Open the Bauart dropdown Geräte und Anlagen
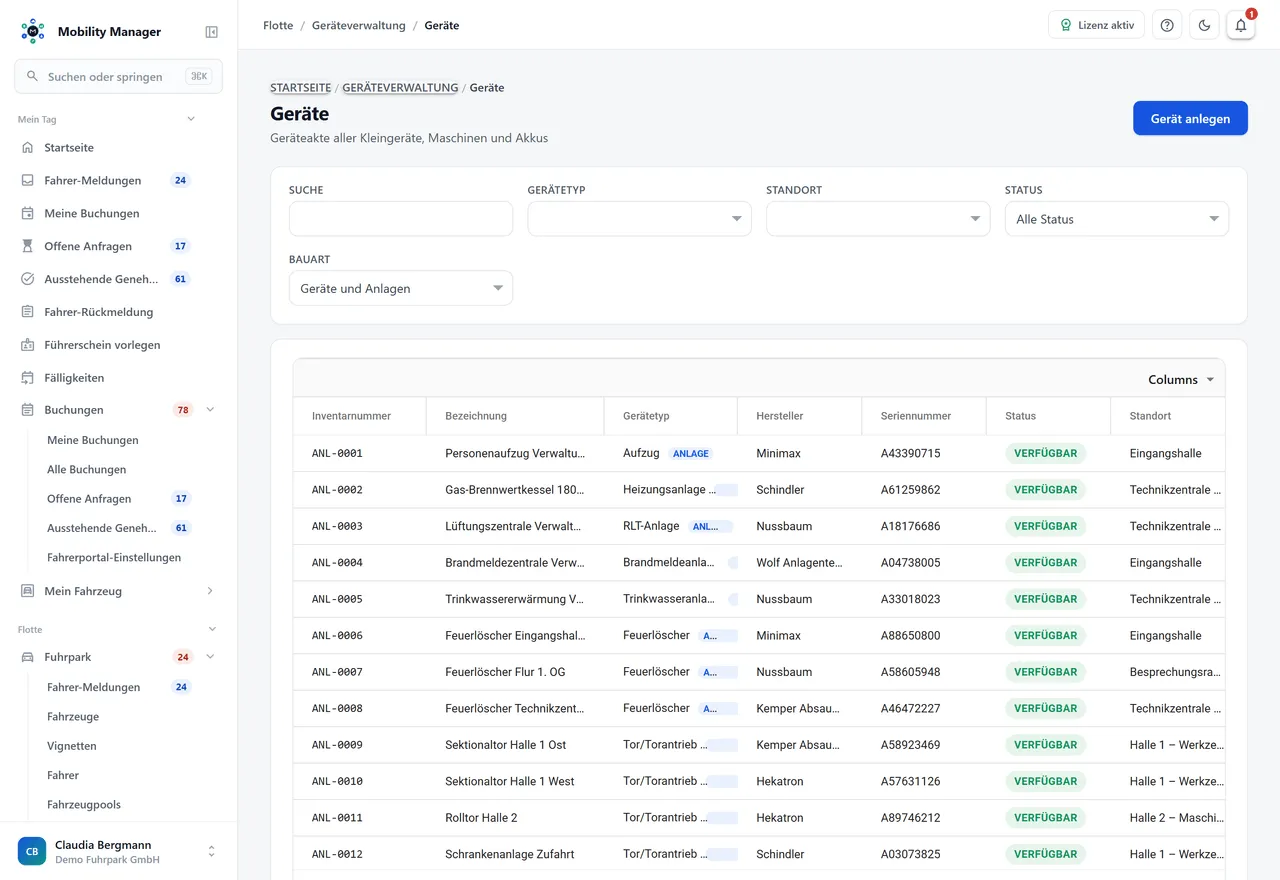The height and width of the screenshot is (880, 1280). pos(400,288)
